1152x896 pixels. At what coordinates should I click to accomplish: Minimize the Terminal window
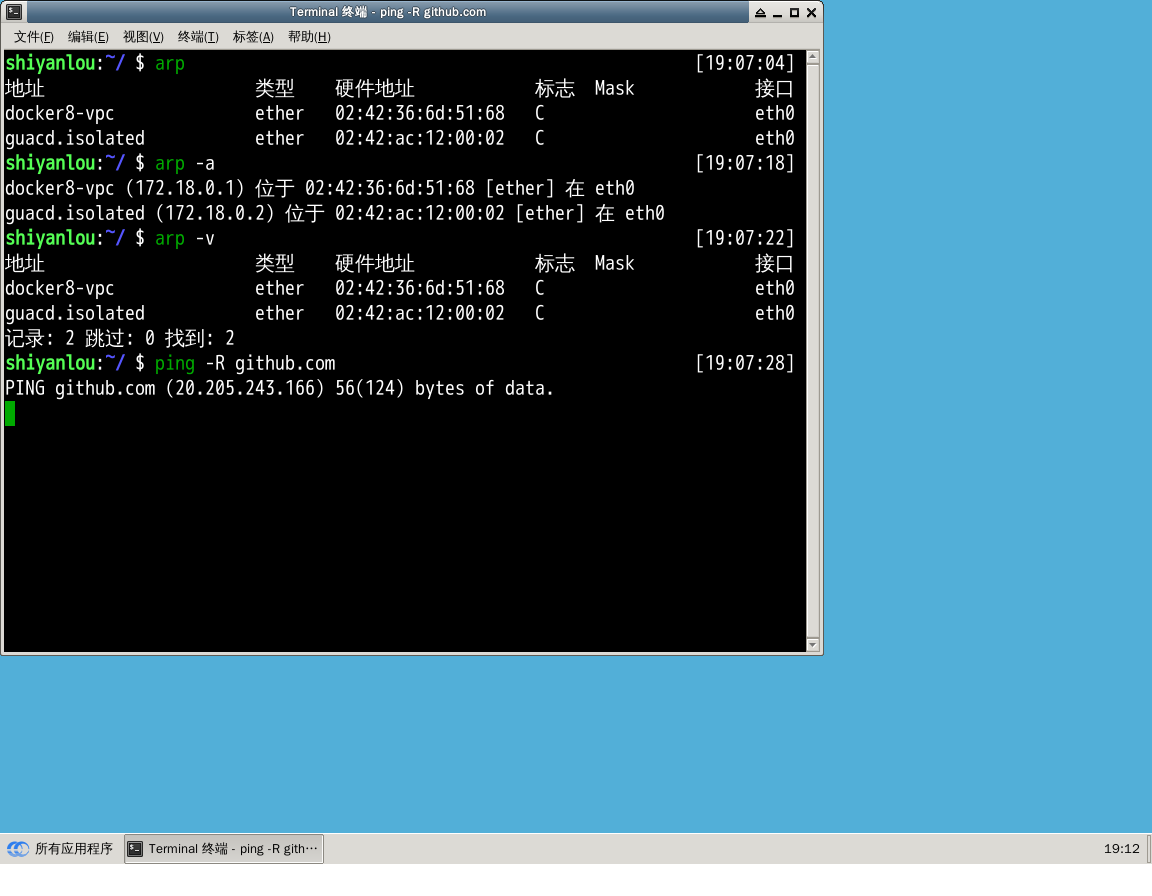777,13
